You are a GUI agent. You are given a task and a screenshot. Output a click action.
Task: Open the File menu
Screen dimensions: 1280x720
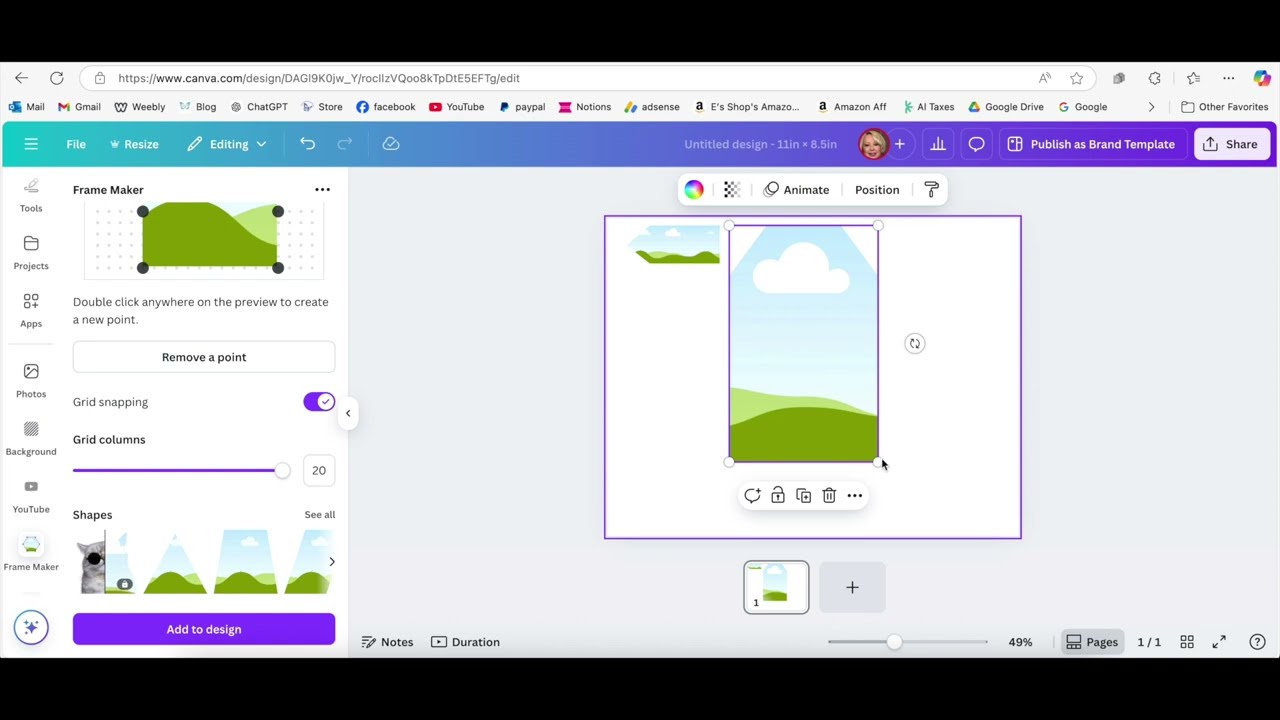coord(76,144)
